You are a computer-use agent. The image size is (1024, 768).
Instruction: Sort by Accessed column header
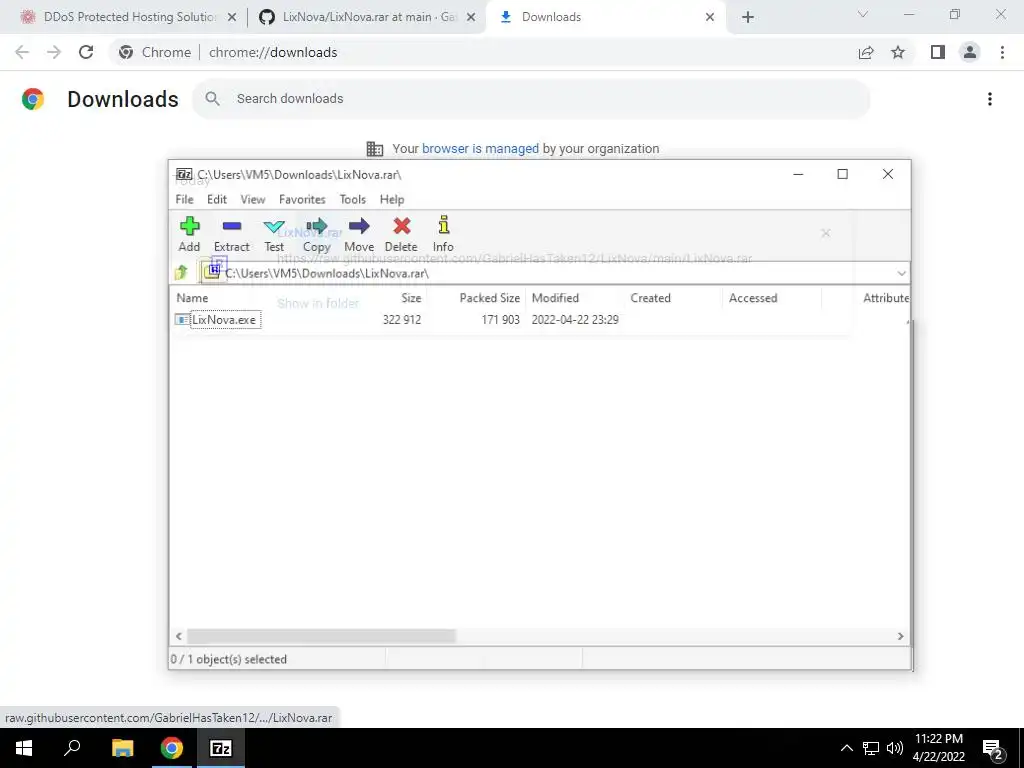point(753,298)
